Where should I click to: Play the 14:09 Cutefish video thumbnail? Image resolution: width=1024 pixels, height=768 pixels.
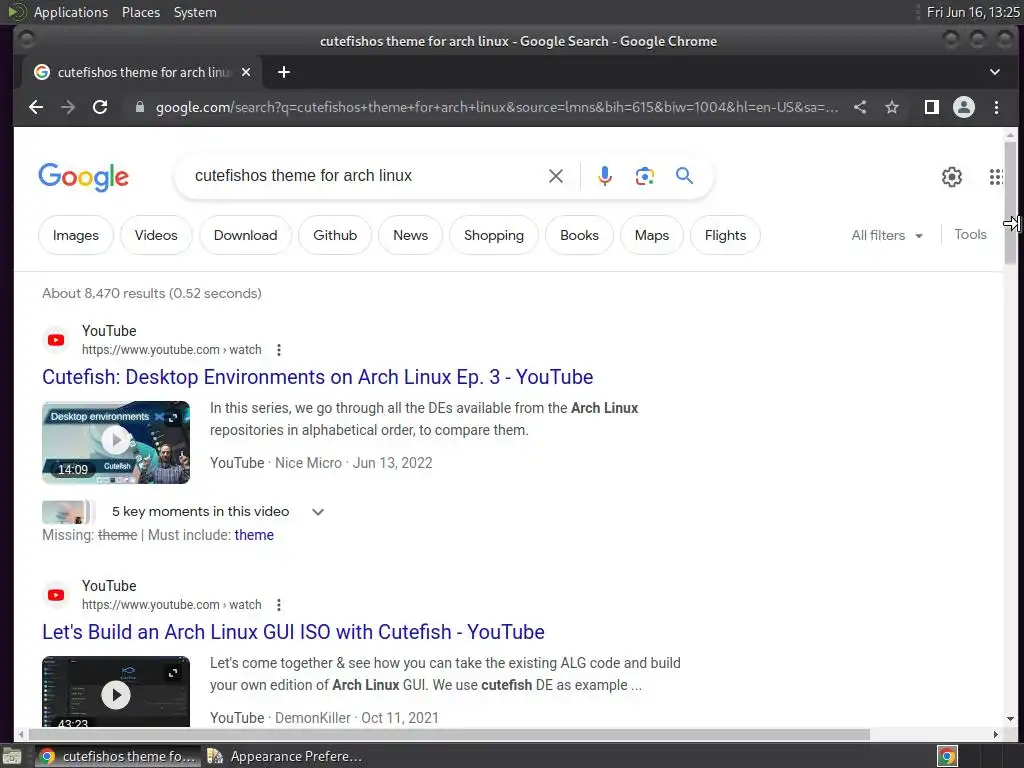(x=116, y=442)
